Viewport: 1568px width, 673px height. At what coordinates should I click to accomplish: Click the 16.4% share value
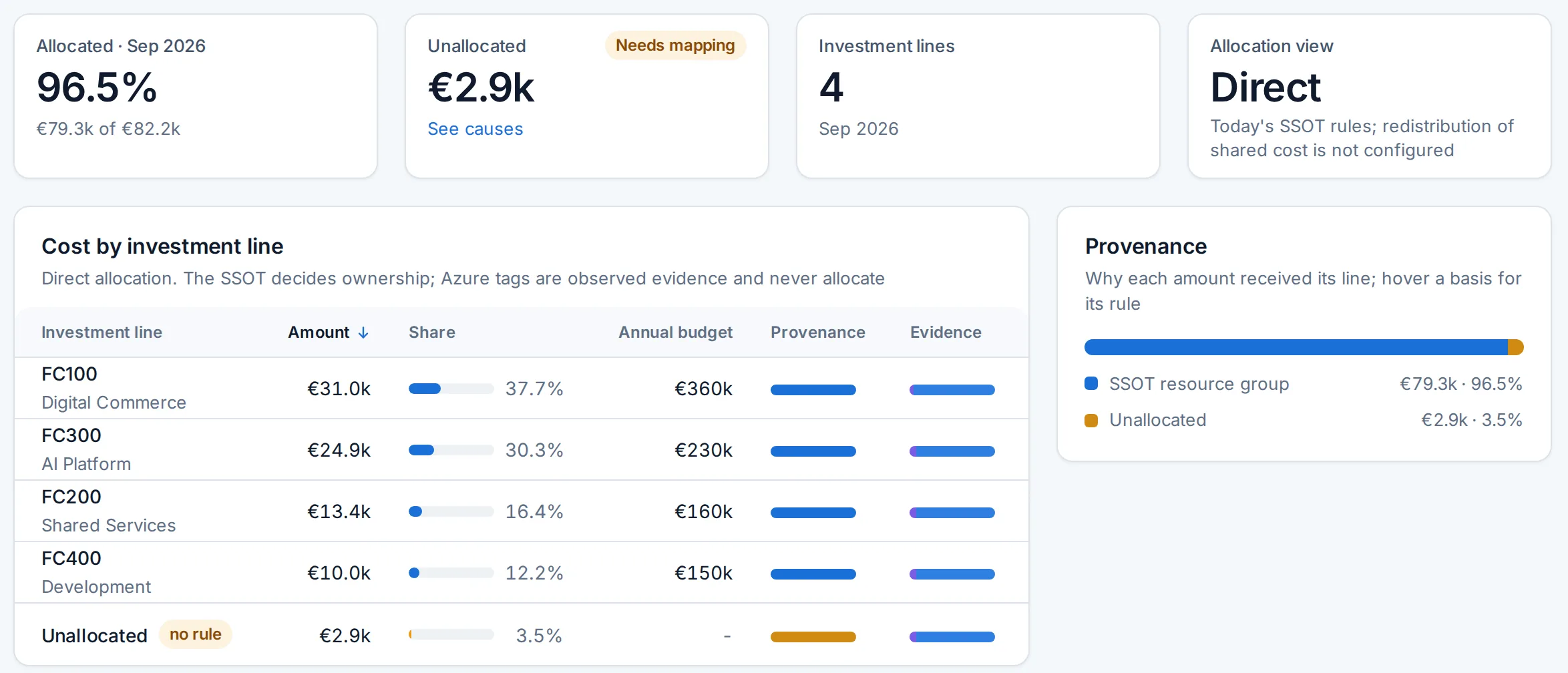coord(534,511)
